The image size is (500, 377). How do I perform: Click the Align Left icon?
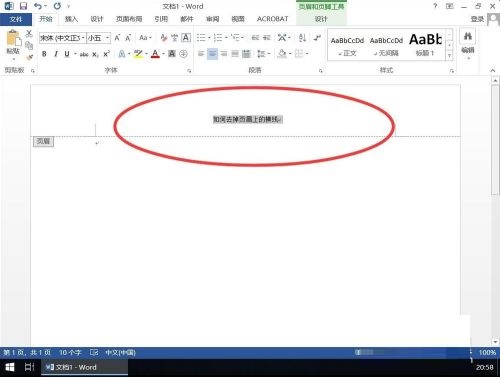click(x=201, y=54)
